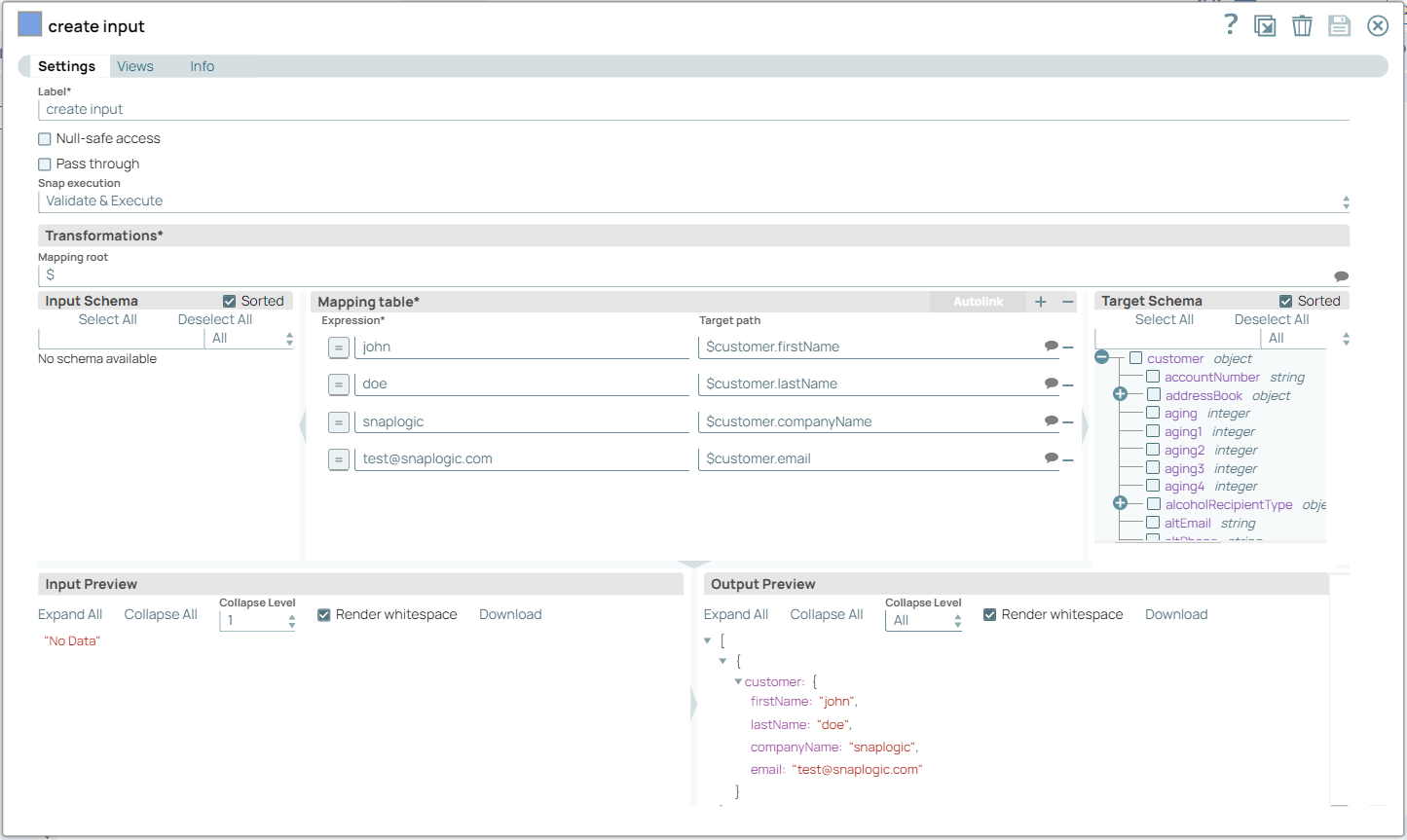Image resolution: width=1407 pixels, height=840 pixels.
Task: Enable Null-safe access
Action: pos(44,138)
